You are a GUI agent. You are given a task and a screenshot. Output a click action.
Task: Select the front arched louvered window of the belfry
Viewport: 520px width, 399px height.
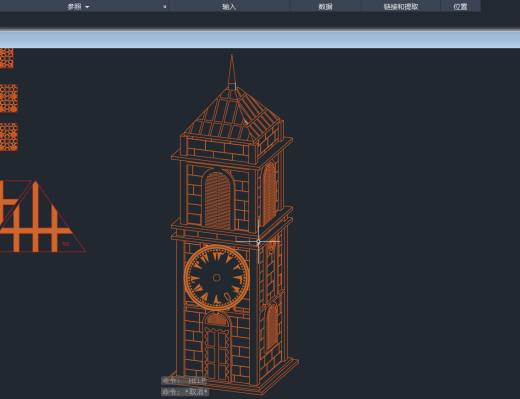tap(217, 199)
